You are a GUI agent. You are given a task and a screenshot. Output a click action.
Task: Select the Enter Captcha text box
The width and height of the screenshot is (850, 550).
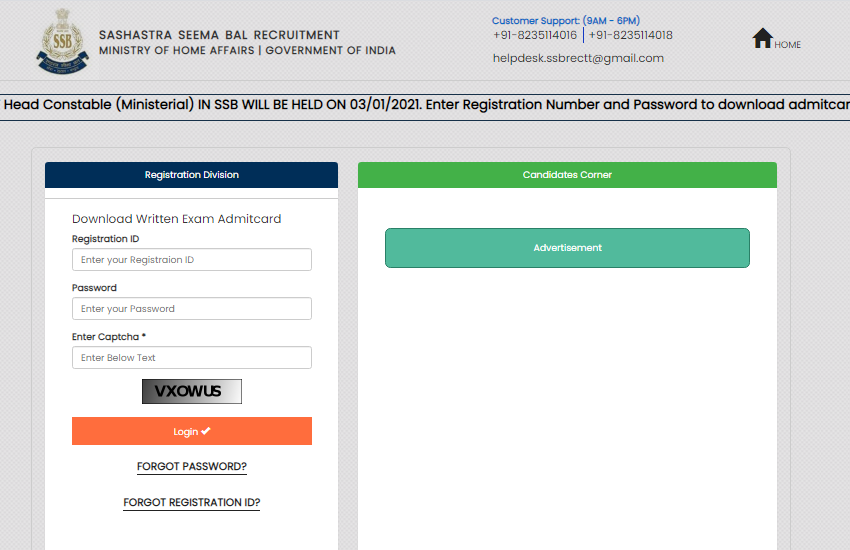pyautogui.click(x=192, y=358)
